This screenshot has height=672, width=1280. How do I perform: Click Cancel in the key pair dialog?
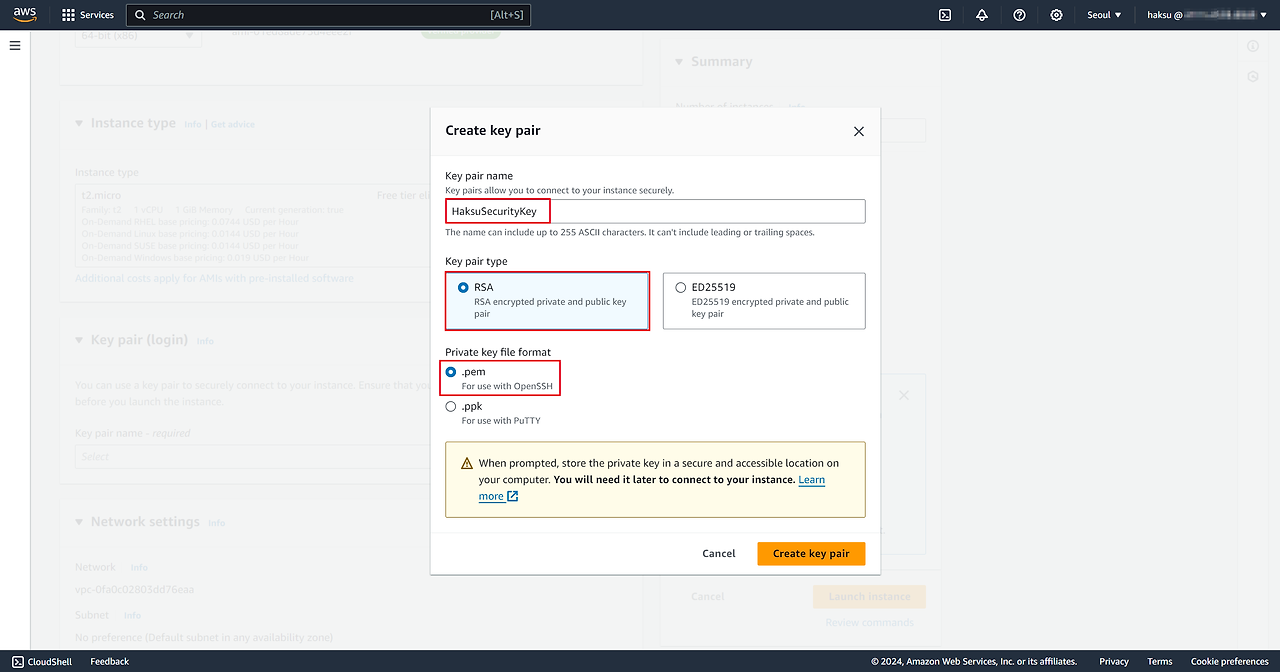click(x=719, y=553)
